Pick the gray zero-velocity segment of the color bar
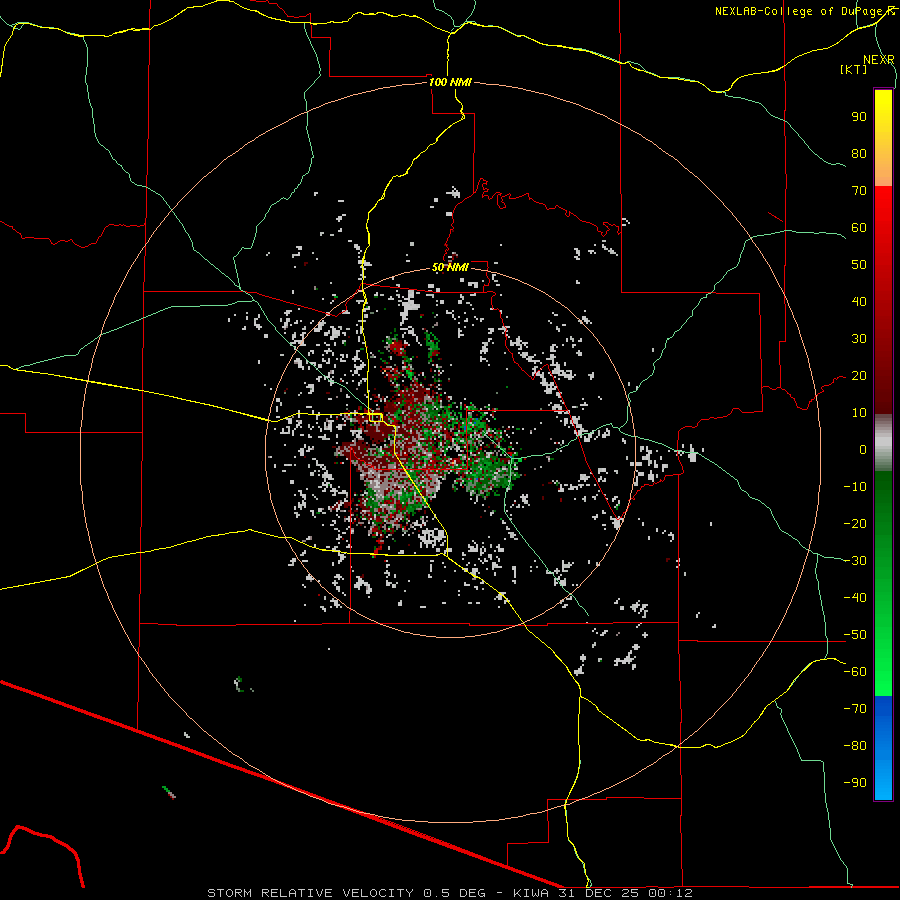The image size is (900, 900). 883,442
